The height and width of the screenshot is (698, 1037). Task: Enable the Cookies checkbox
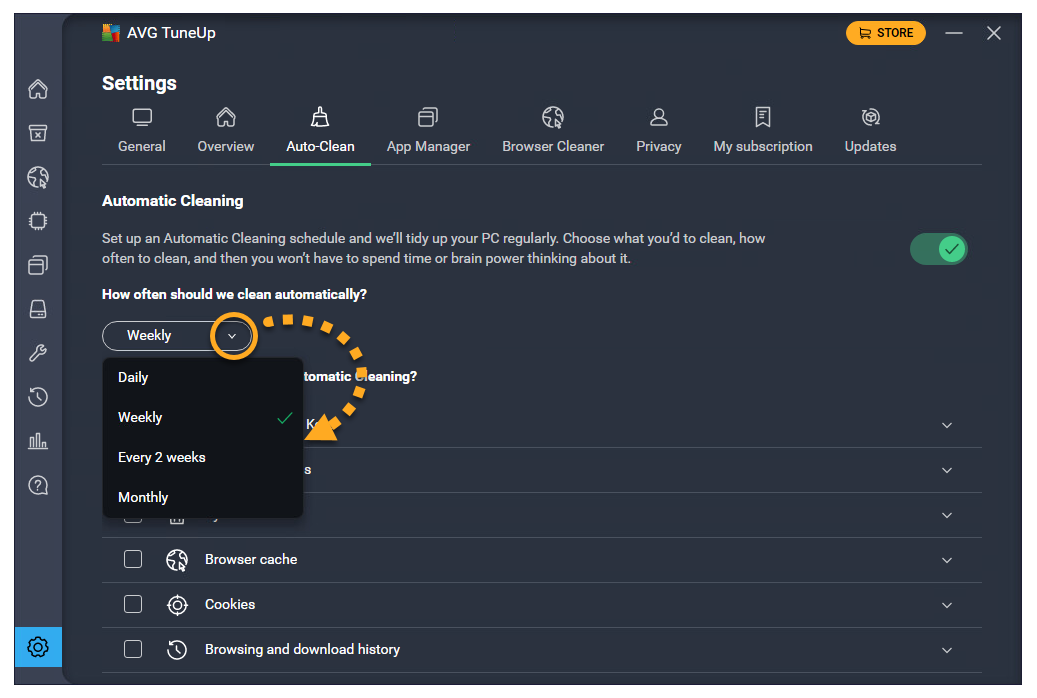tap(133, 604)
